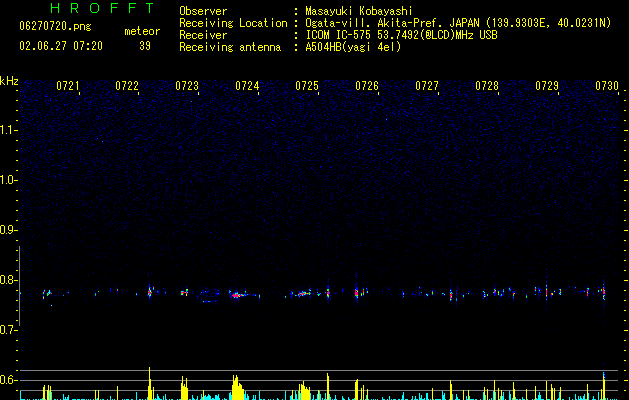Click the 0727 time marker
The height and width of the screenshot is (400, 629).
pyautogui.click(x=427, y=86)
